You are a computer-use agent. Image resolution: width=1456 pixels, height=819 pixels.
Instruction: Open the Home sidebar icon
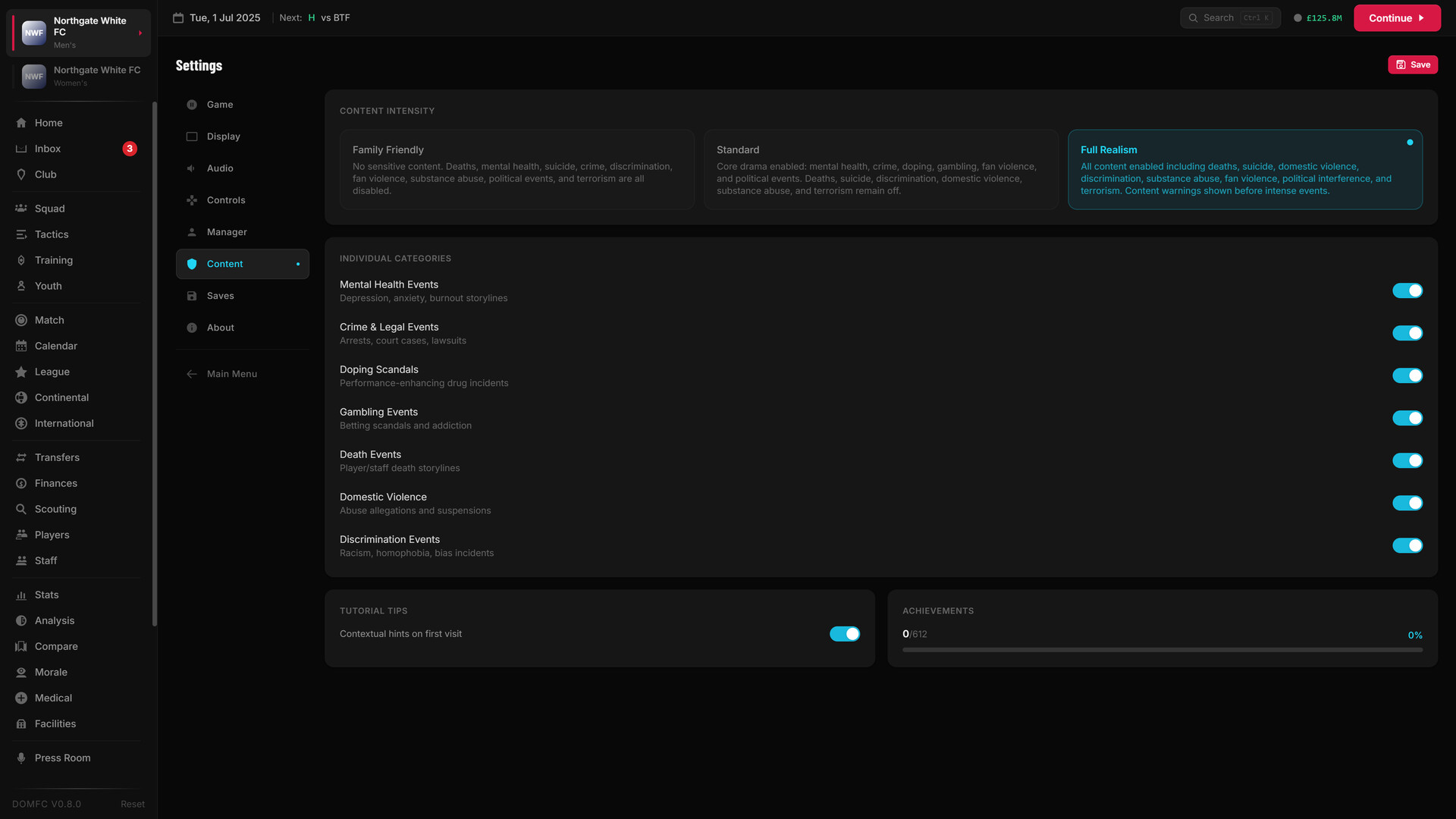point(22,122)
